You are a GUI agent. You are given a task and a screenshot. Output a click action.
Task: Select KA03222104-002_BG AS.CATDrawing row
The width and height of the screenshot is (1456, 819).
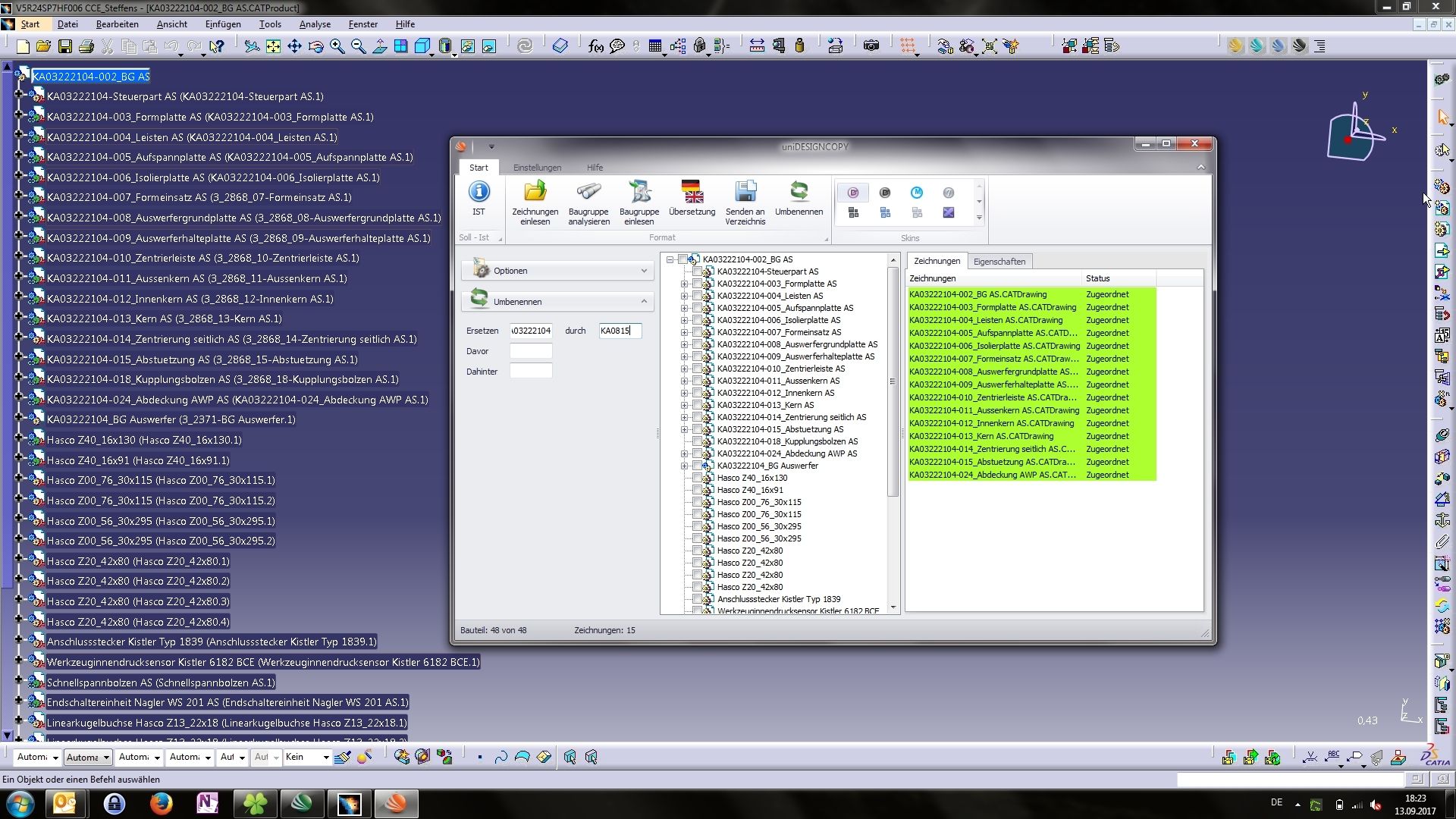[x=977, y=294]
